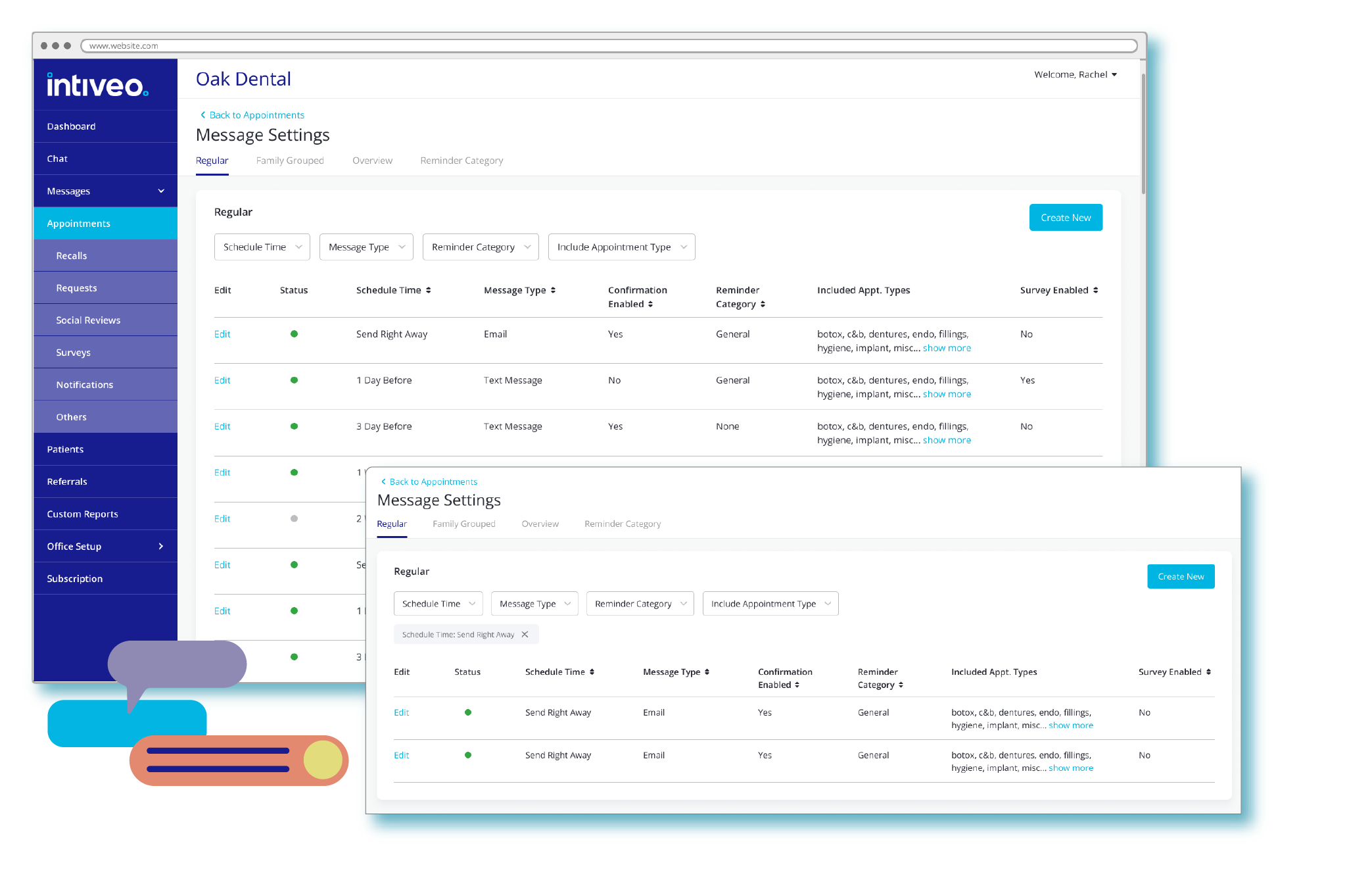Remove the 'Schedule Time: Send Right Away' filter chip
This screenshot has height=882, width=1372.
click(x=525, y=635)
